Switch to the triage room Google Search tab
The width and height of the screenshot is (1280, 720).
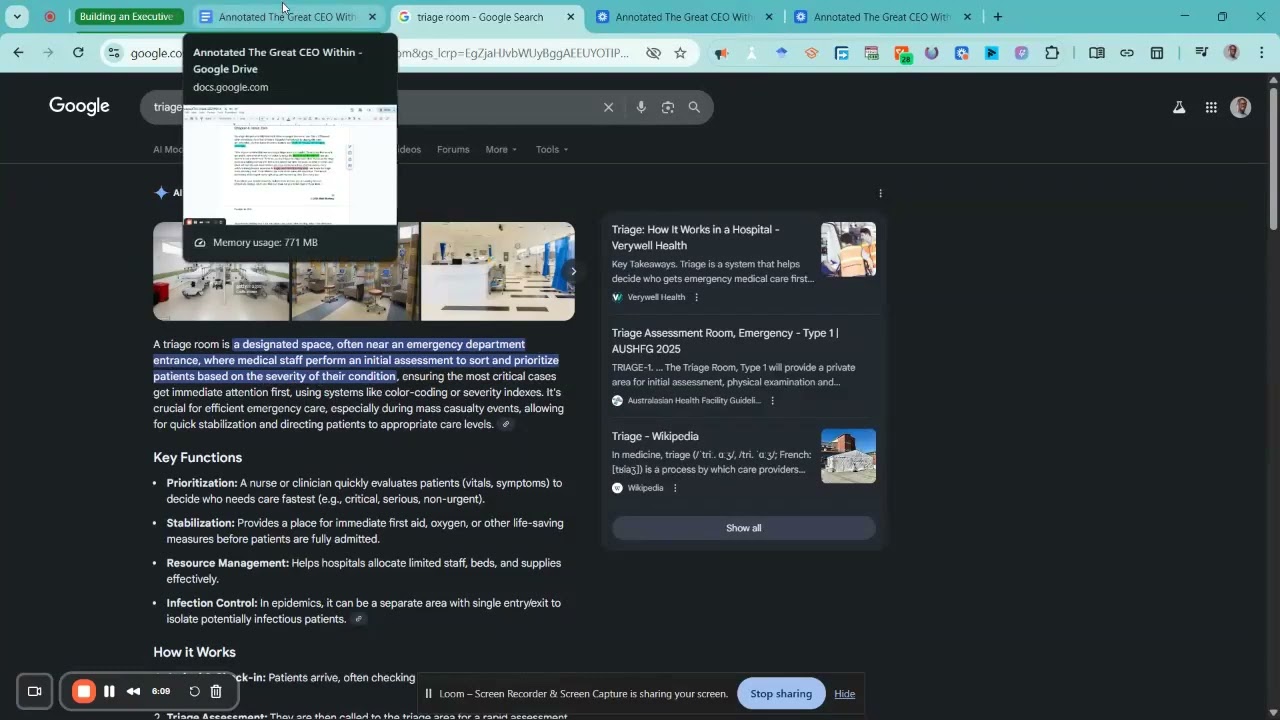pos(487,17)
